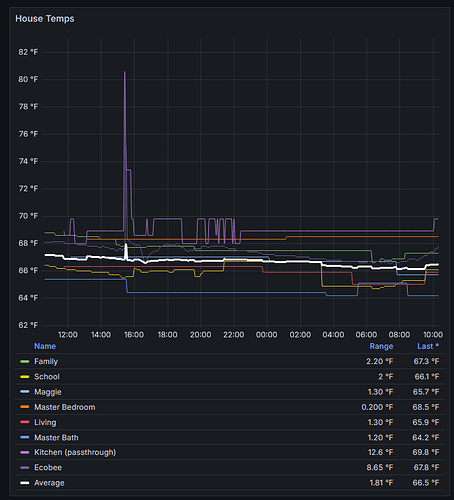This screenshot has height=500, width=454.
Task: Click the Family series green color swatch
Action: coord(25,362)
